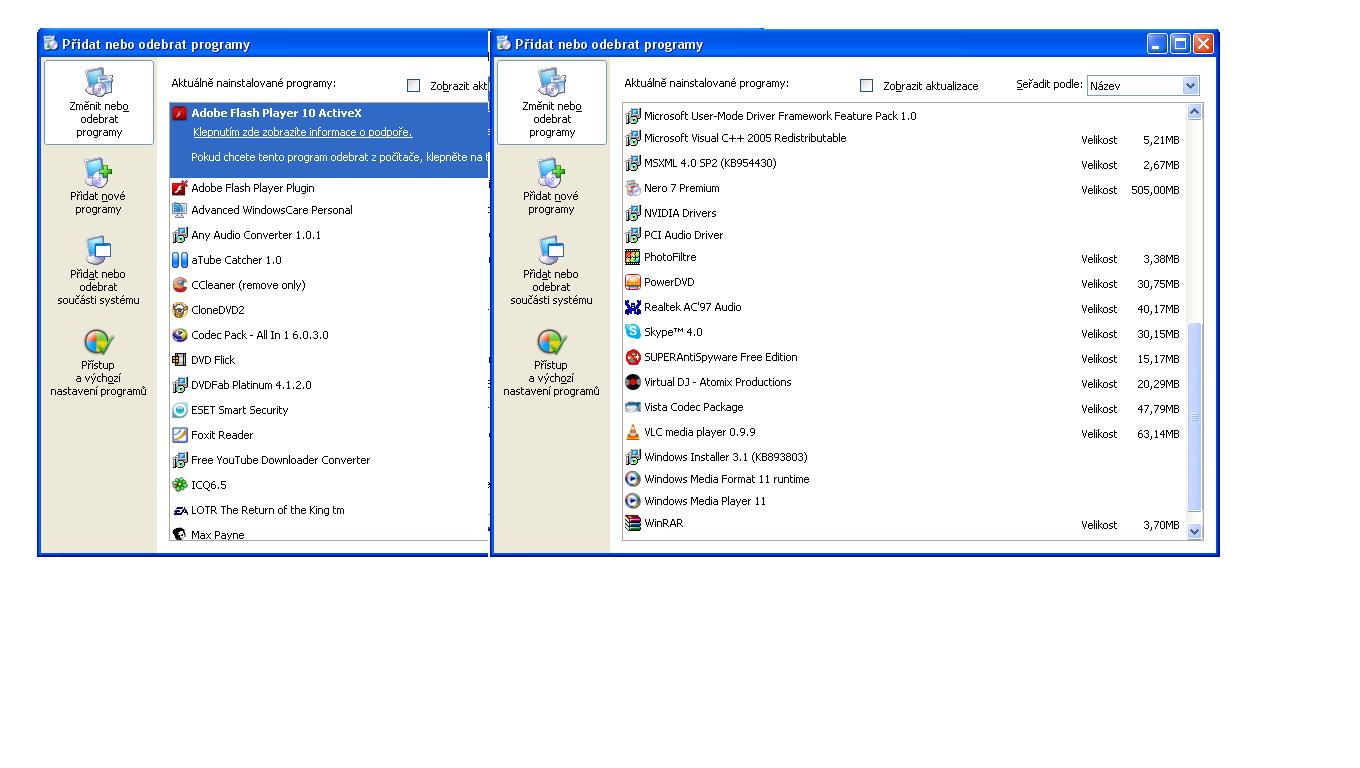Click the ICQ6.5 flower icon

point(180,485)
